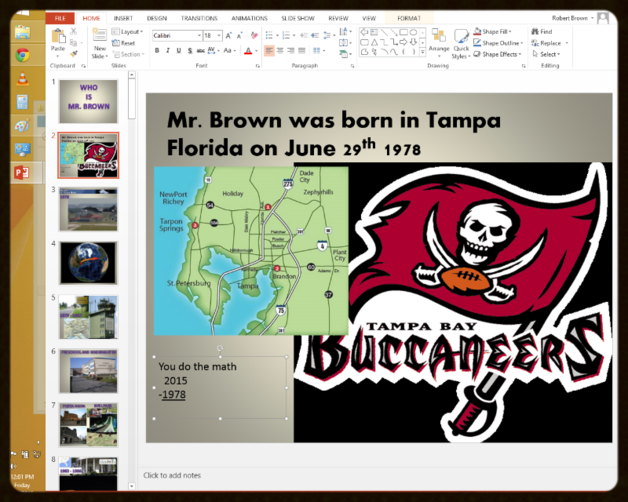Select the oval shape in the shapes gallery
This screenshot has height=502, width=628.
tap(413, 32)
